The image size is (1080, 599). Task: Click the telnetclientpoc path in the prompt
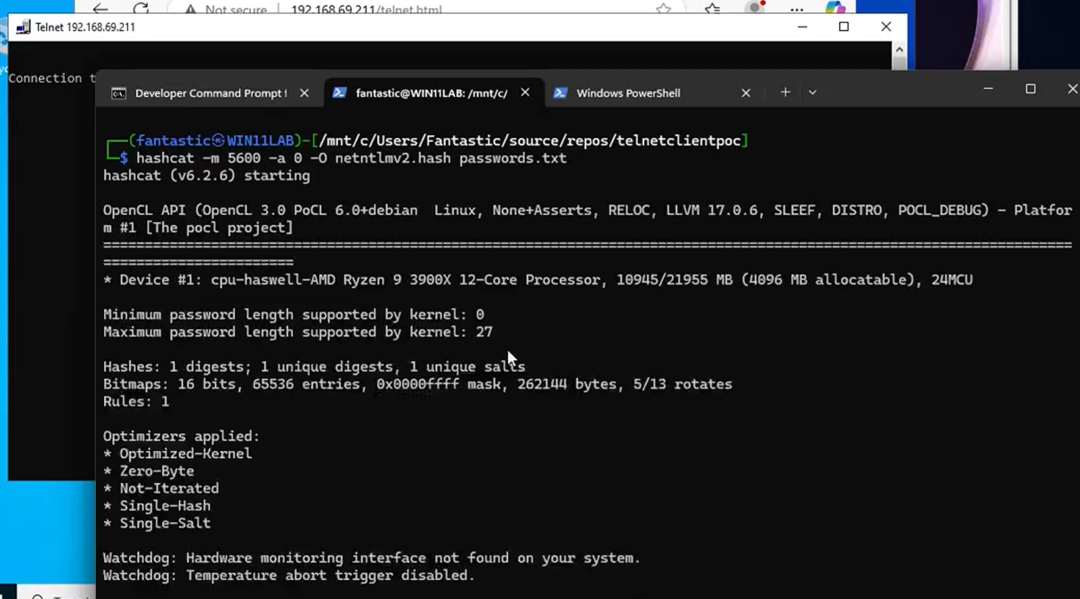(x=678, y=140)
